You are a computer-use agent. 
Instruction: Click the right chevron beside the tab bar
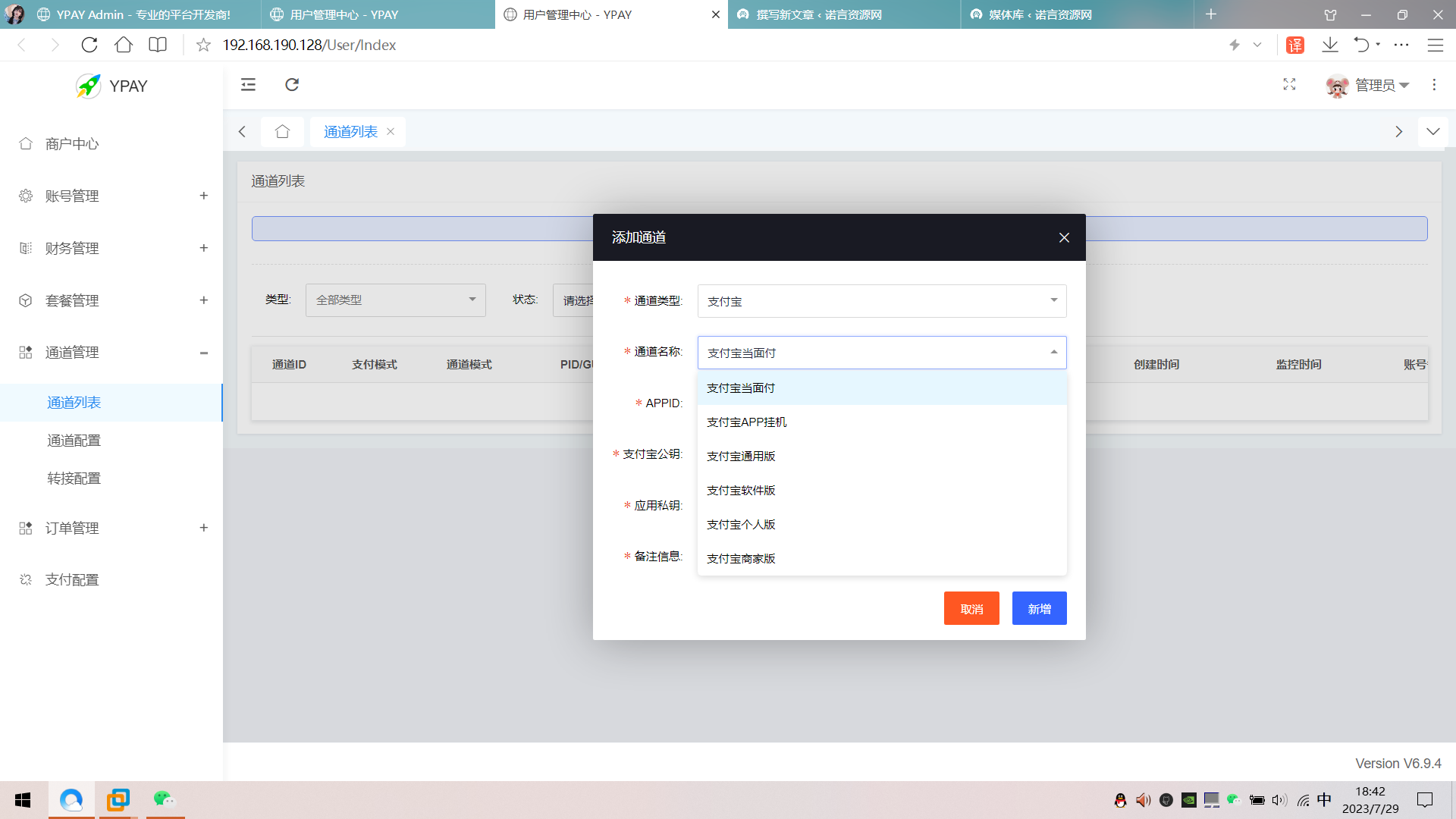click(x=1399, y=131)
